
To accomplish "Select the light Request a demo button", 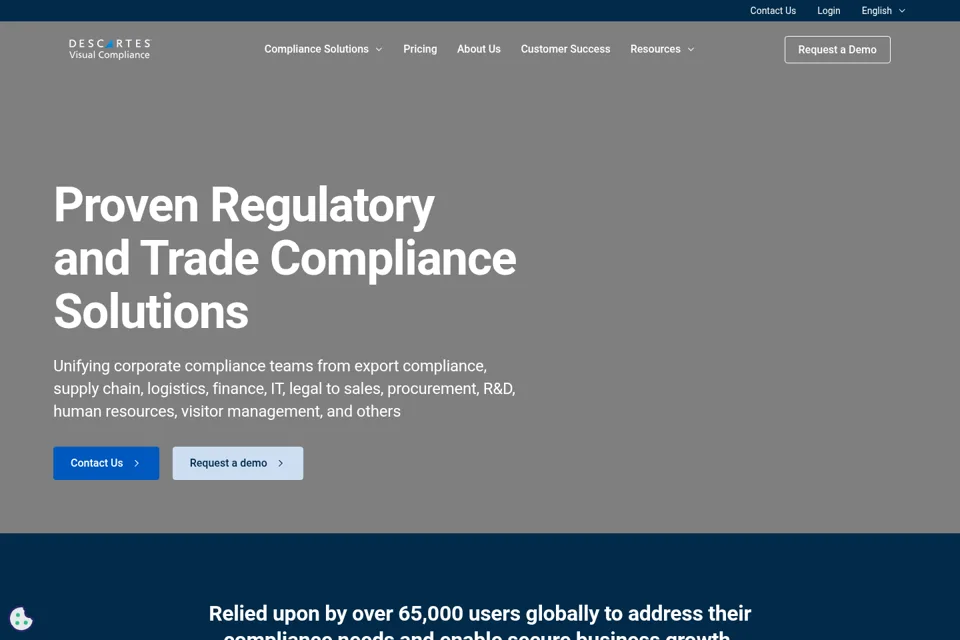I will pos(238,463).
